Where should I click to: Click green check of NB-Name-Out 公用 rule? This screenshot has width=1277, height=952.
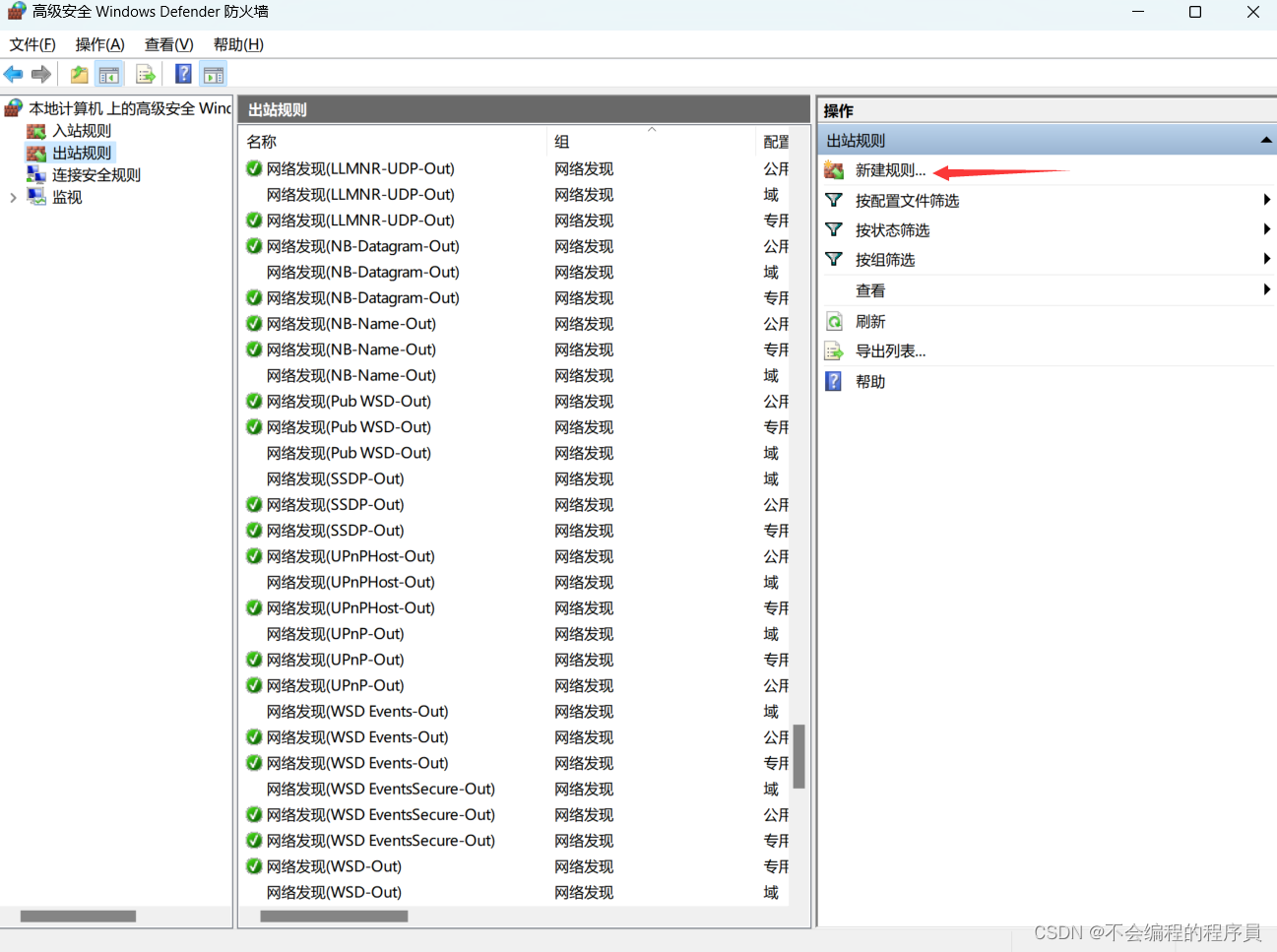[254, 324]
